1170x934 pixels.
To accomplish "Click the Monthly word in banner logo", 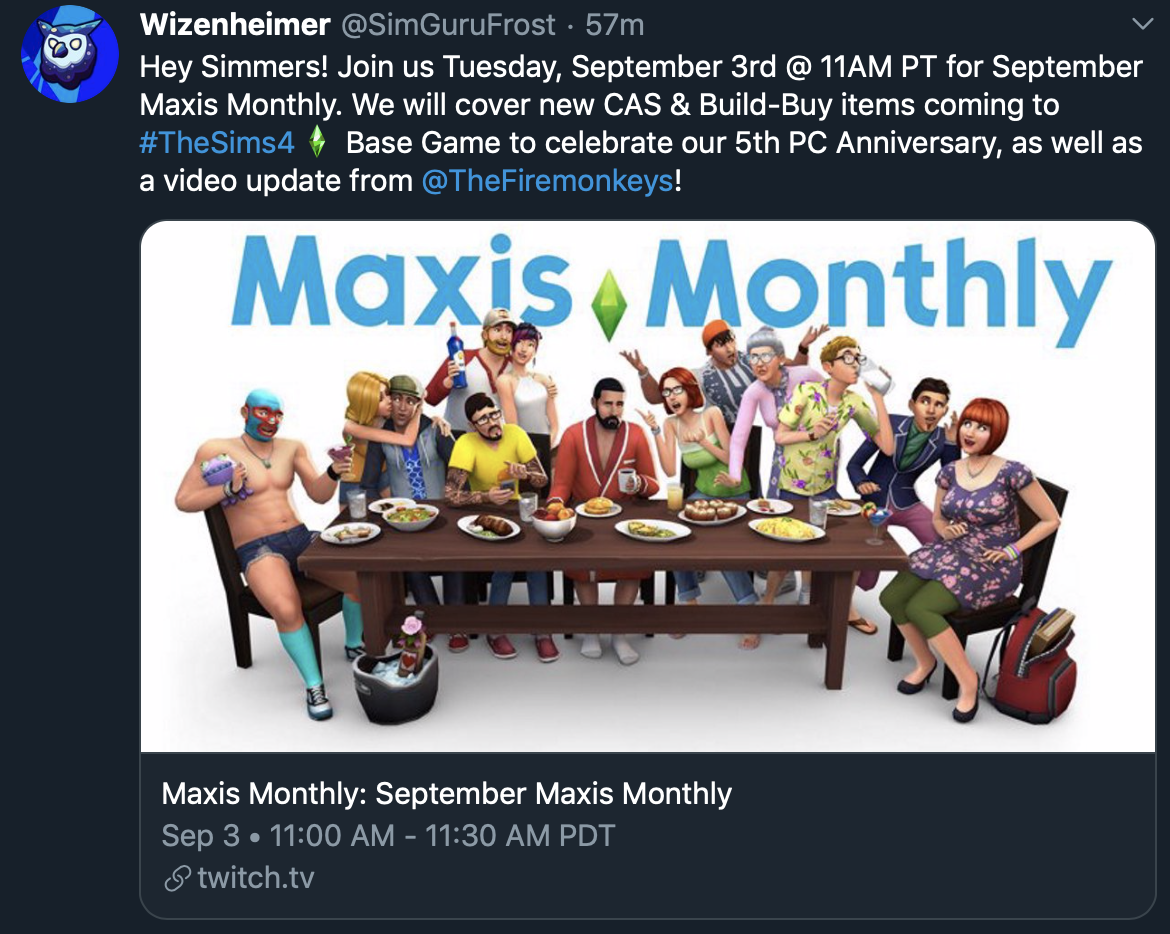I will [x=879, y=287].
